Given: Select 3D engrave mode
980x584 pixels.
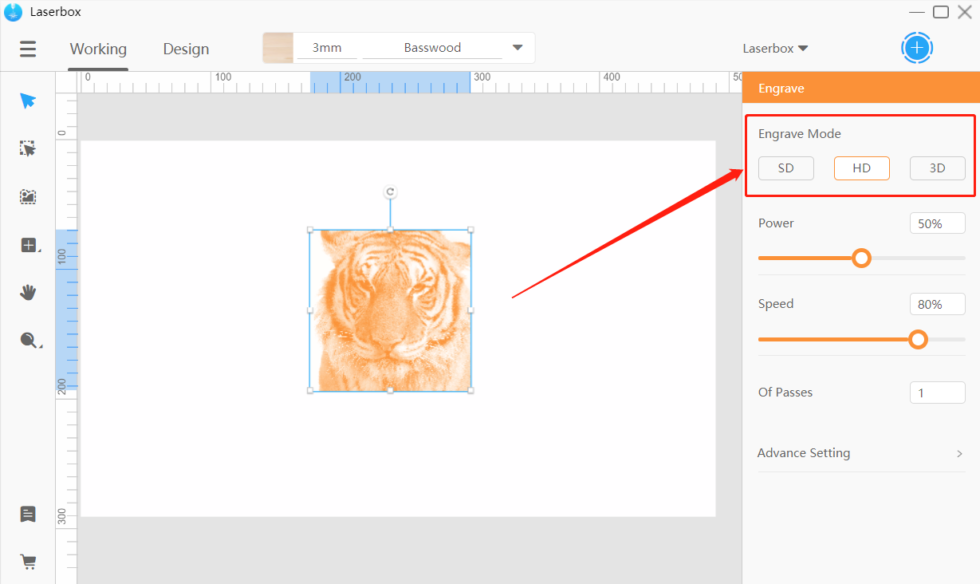Looking at the screenshot, I should click(937, 168).
